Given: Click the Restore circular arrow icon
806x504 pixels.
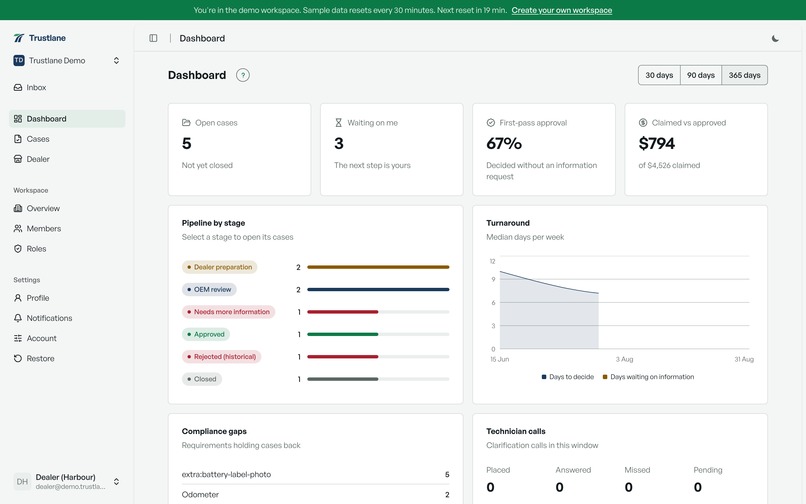Looking at the screenshot, I should [18, 358].
